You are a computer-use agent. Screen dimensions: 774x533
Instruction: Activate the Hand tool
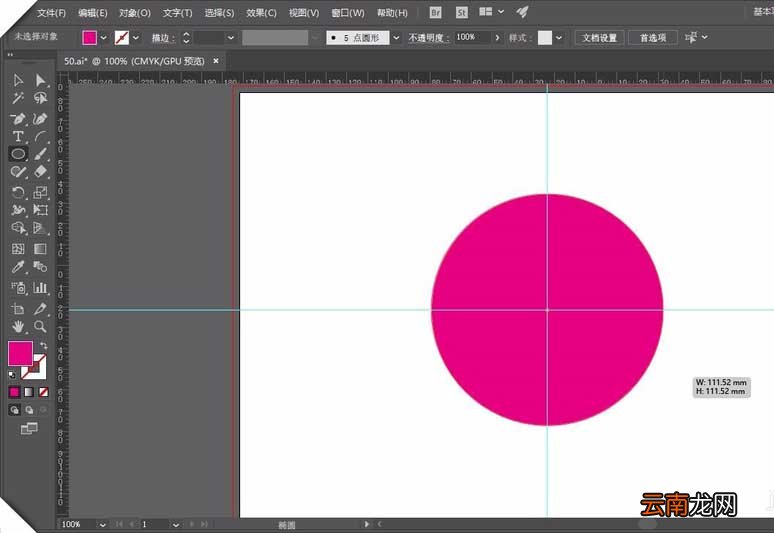click(x=18, y=327)
